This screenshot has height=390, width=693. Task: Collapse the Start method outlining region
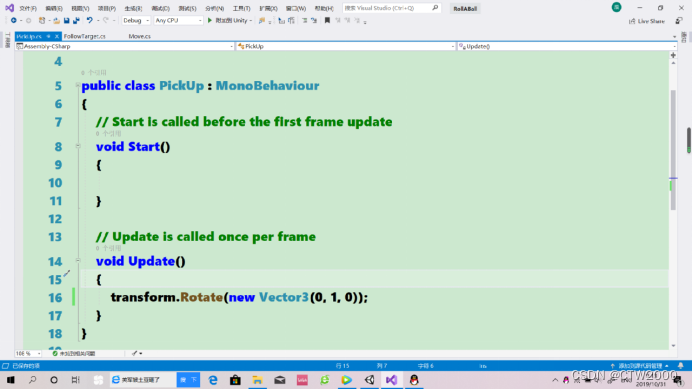coord(78,145)
